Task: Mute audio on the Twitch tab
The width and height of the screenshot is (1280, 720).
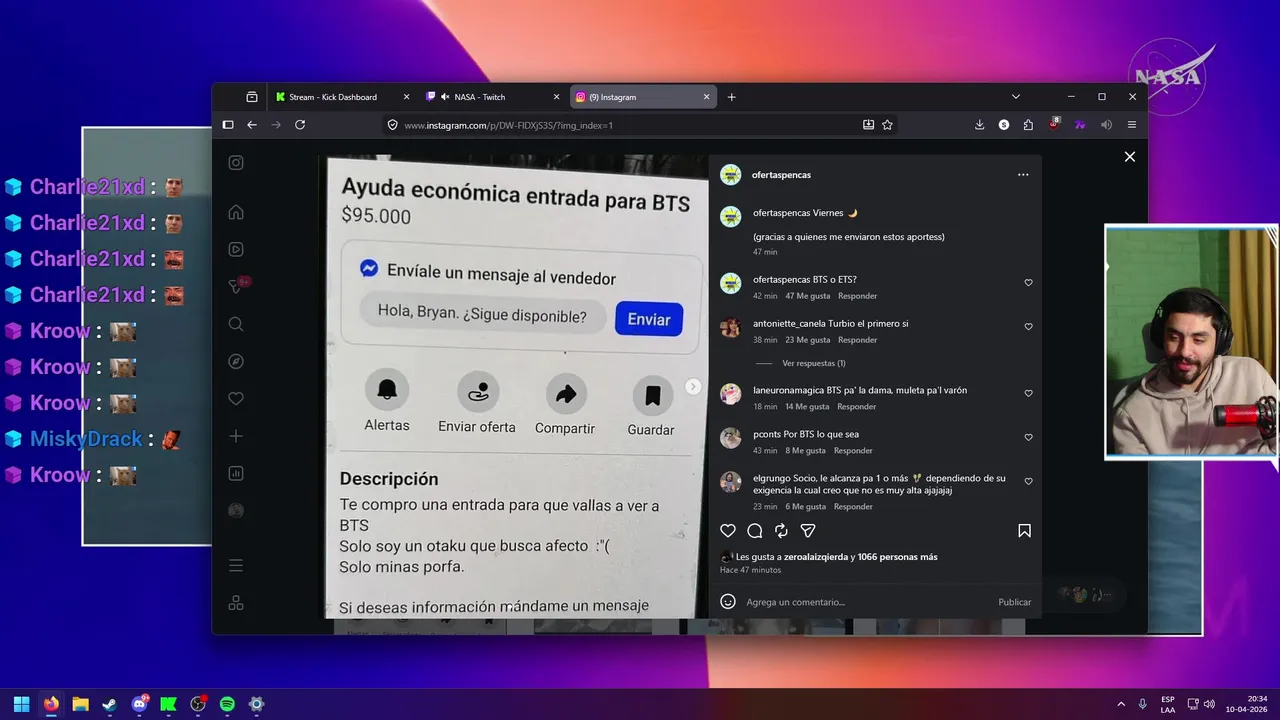Action: click(444, 97)
